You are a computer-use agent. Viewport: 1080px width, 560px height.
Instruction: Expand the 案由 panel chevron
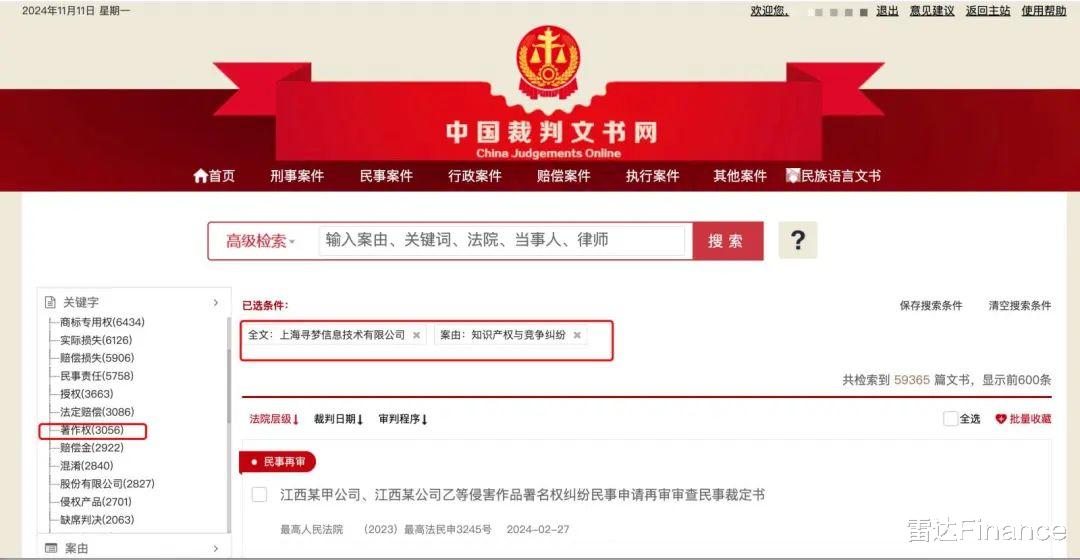(216, 548)
